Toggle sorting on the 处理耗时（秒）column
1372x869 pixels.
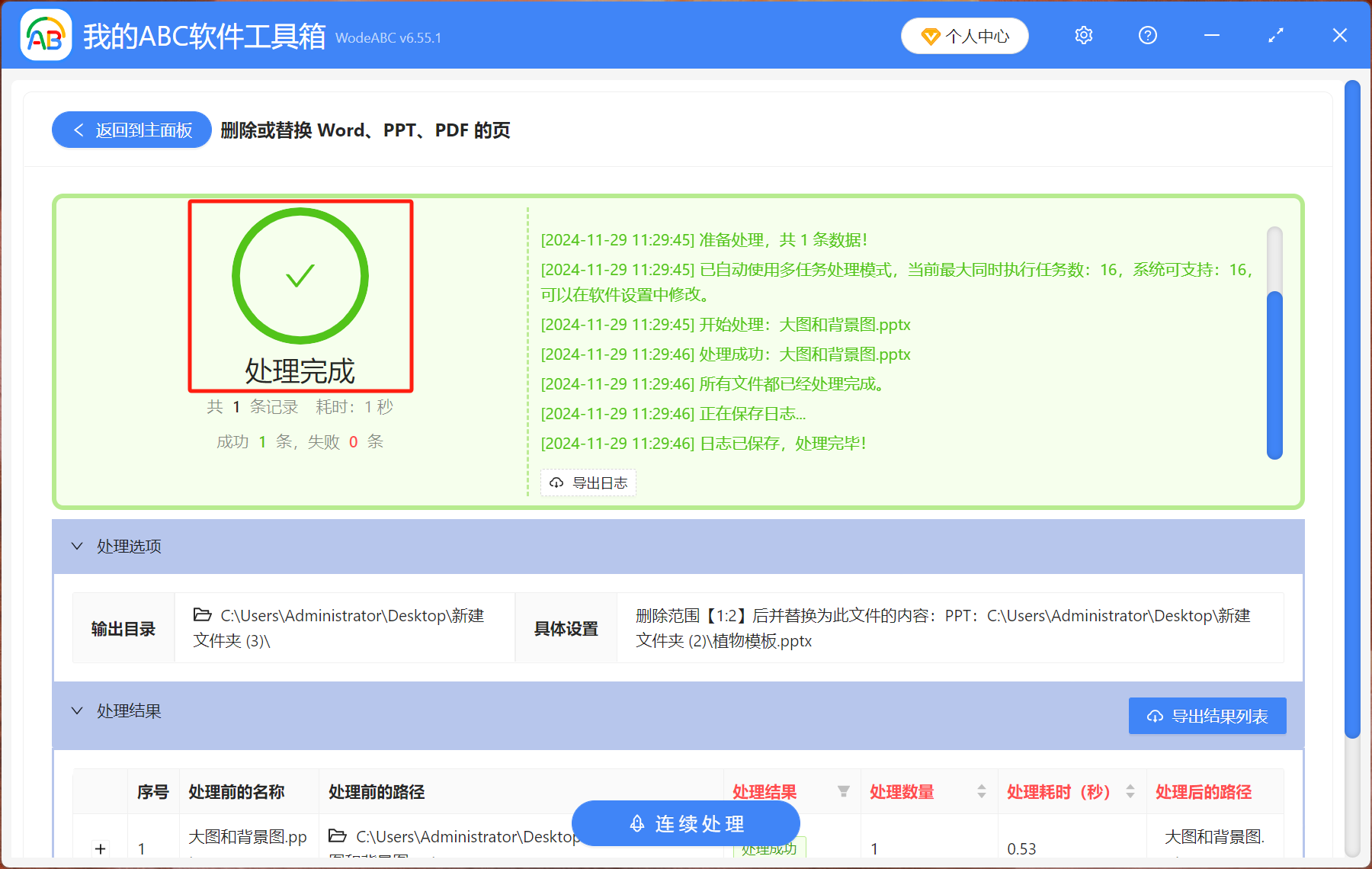[x=1129, y=792]
